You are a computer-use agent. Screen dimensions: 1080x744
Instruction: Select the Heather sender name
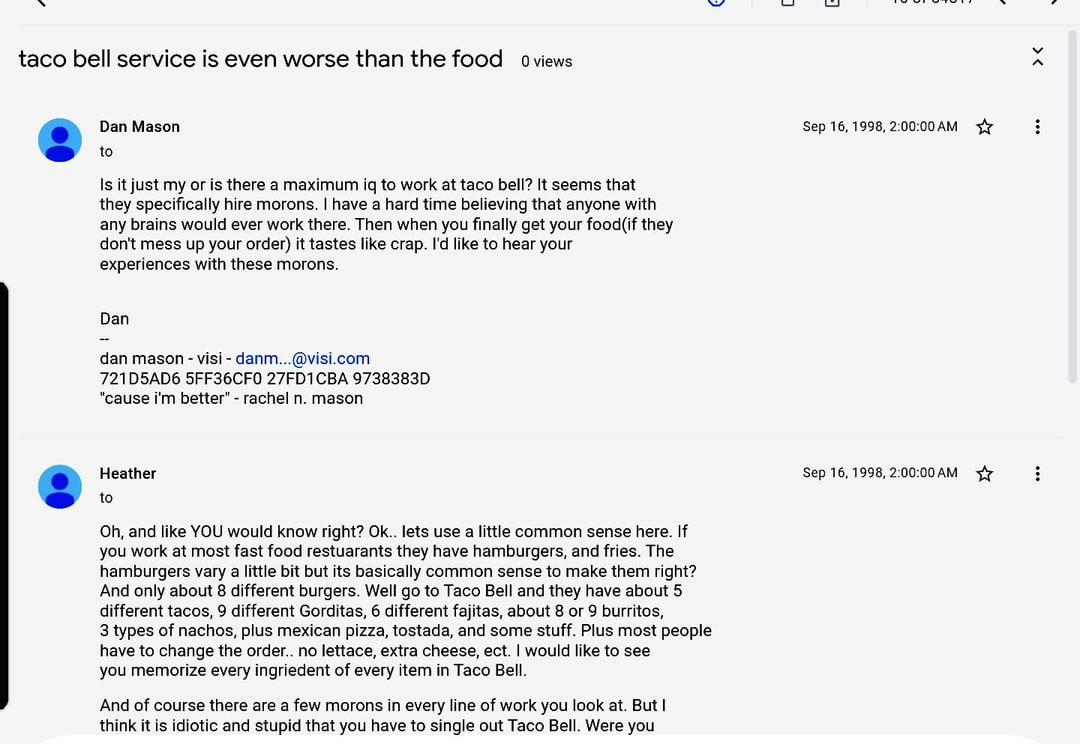(x=128, y=473)
